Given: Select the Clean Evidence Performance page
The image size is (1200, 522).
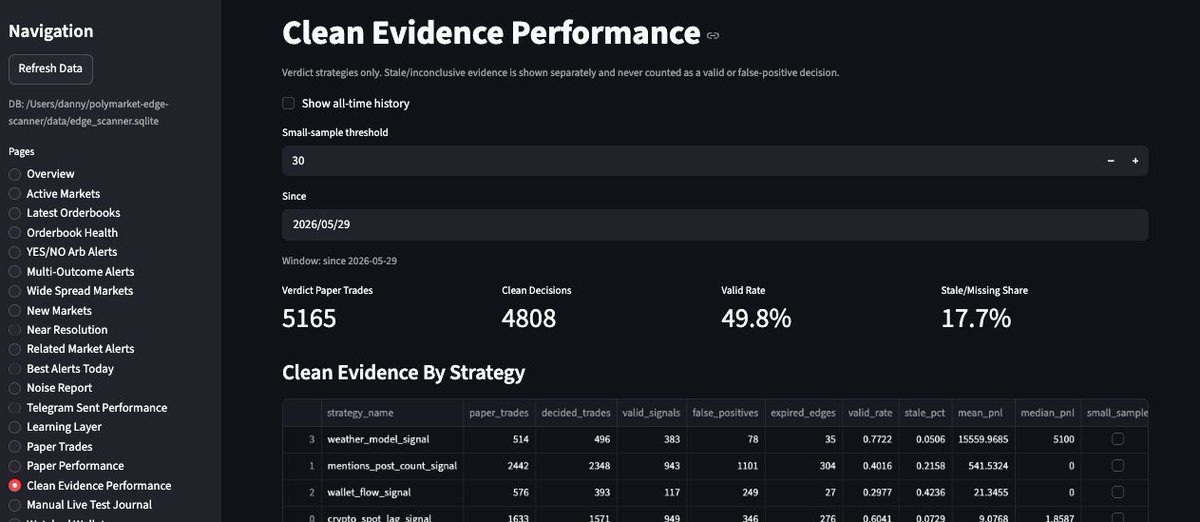Looking at the screenshot, I should (89, 486).
